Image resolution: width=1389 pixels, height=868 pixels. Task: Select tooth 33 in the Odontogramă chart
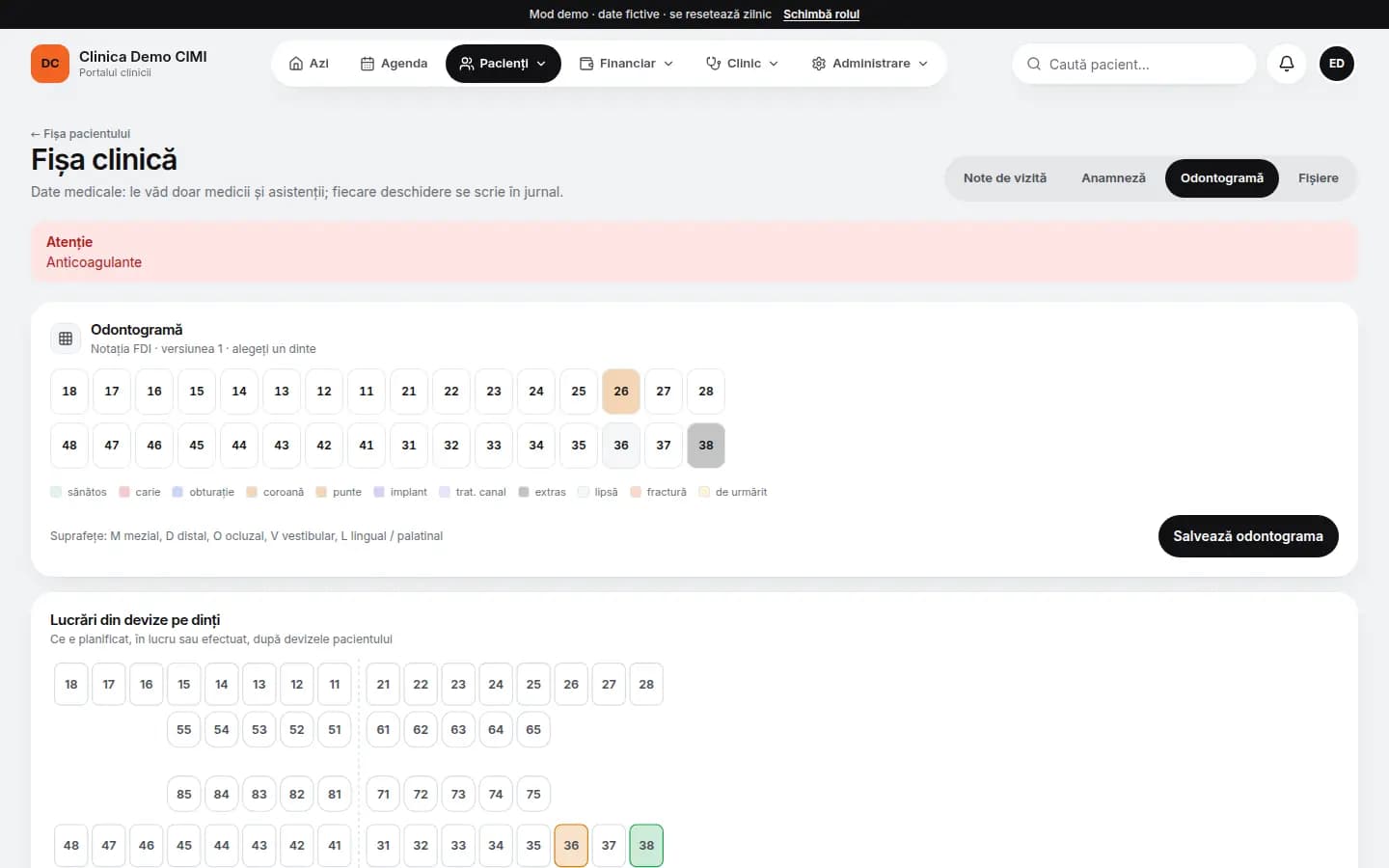click(x=494, y=446)
